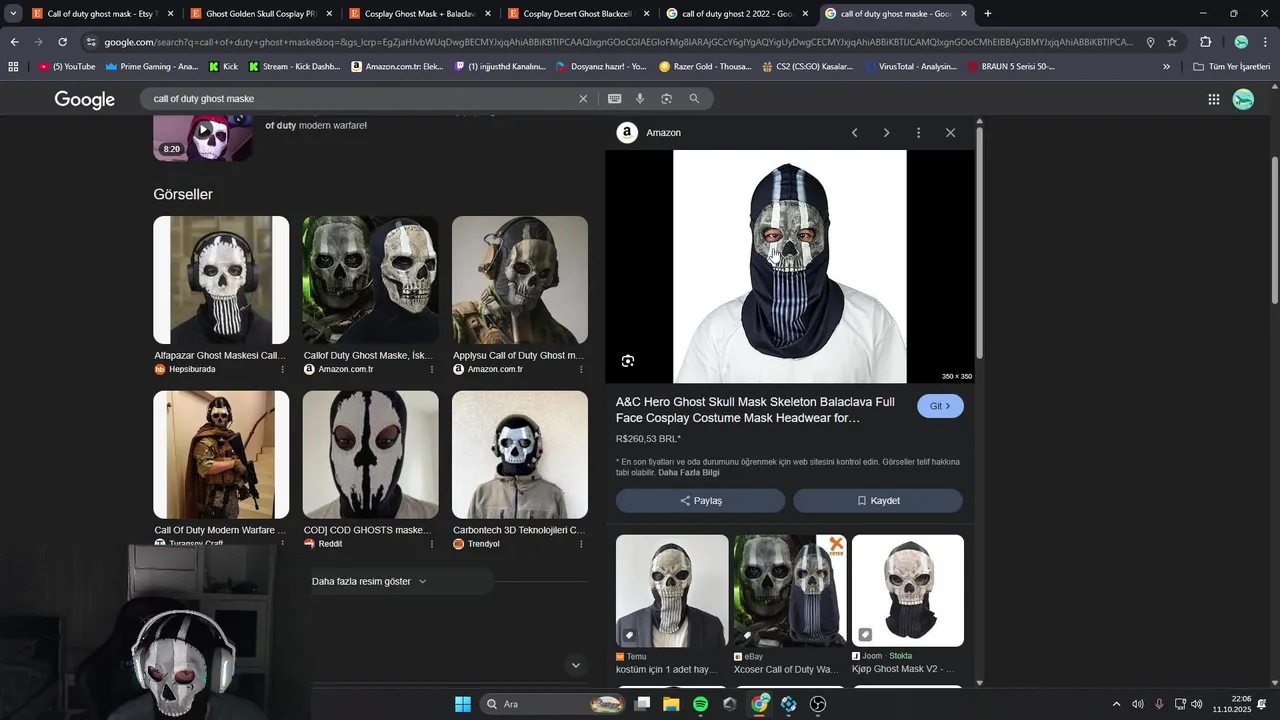Submit search with the magnifier icon
This screenshot has width=1280, height=720.
(694, 99)
